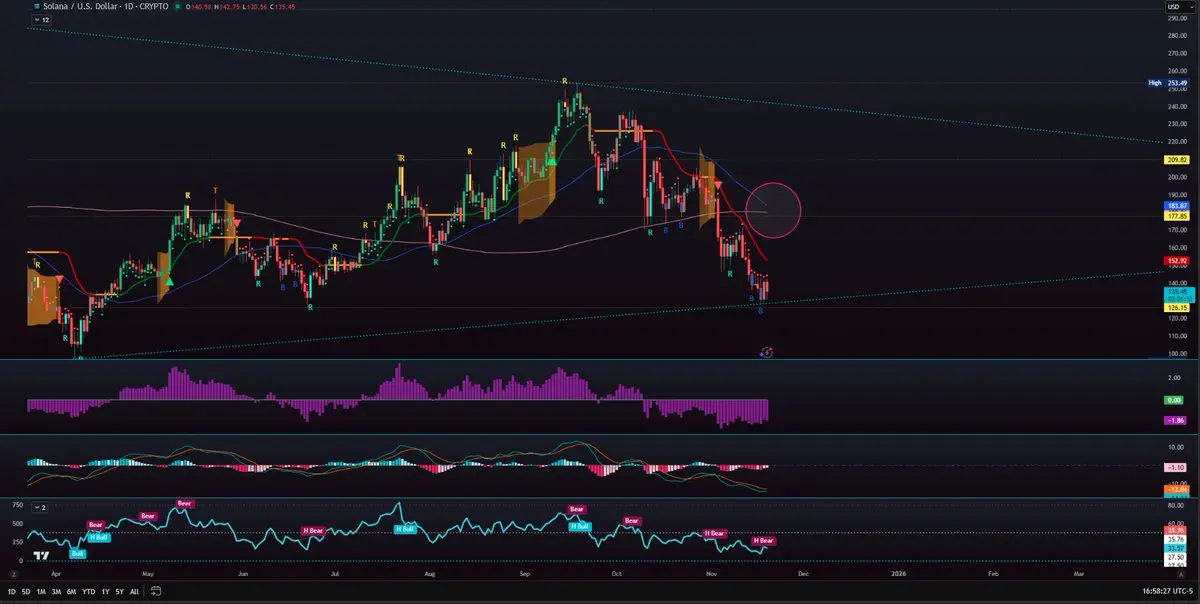Screen dimensions: 1200x604
Task: Click the round icon left of Apr axis
Action: pyautogui.click(x=15, y=575)
